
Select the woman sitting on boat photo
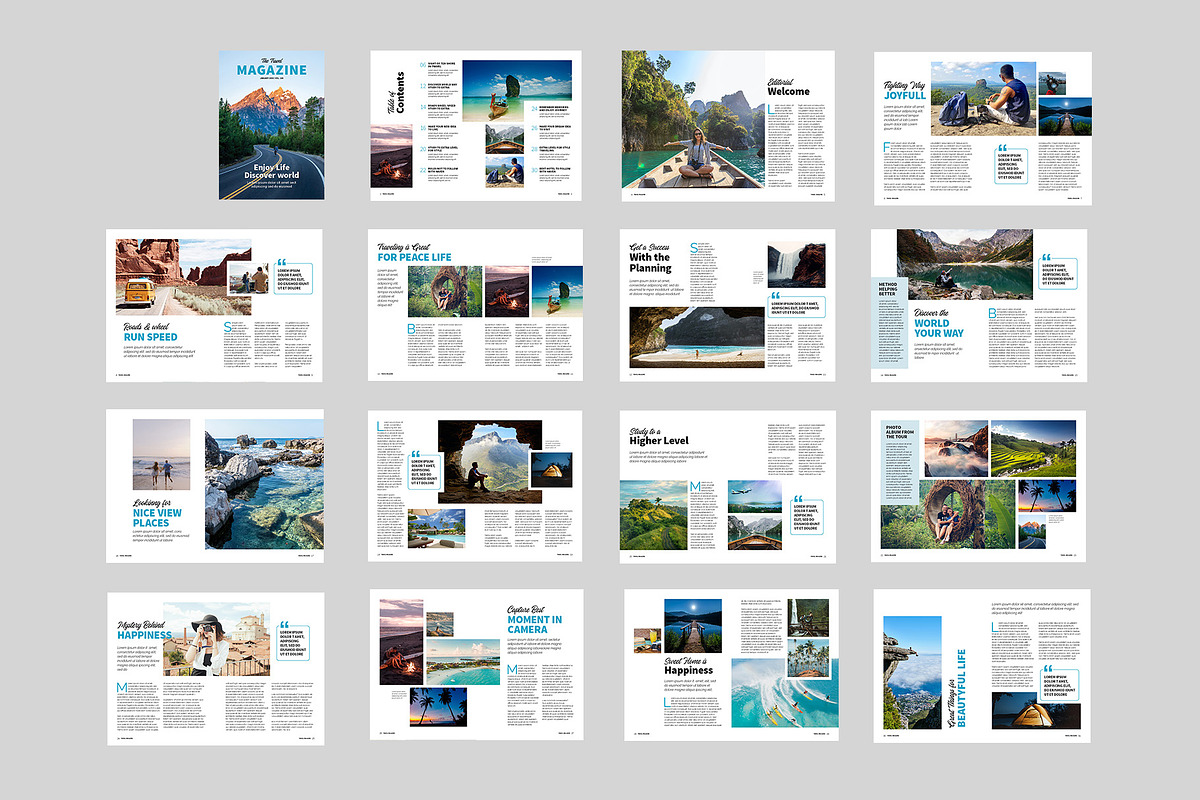tap(693, 120)
